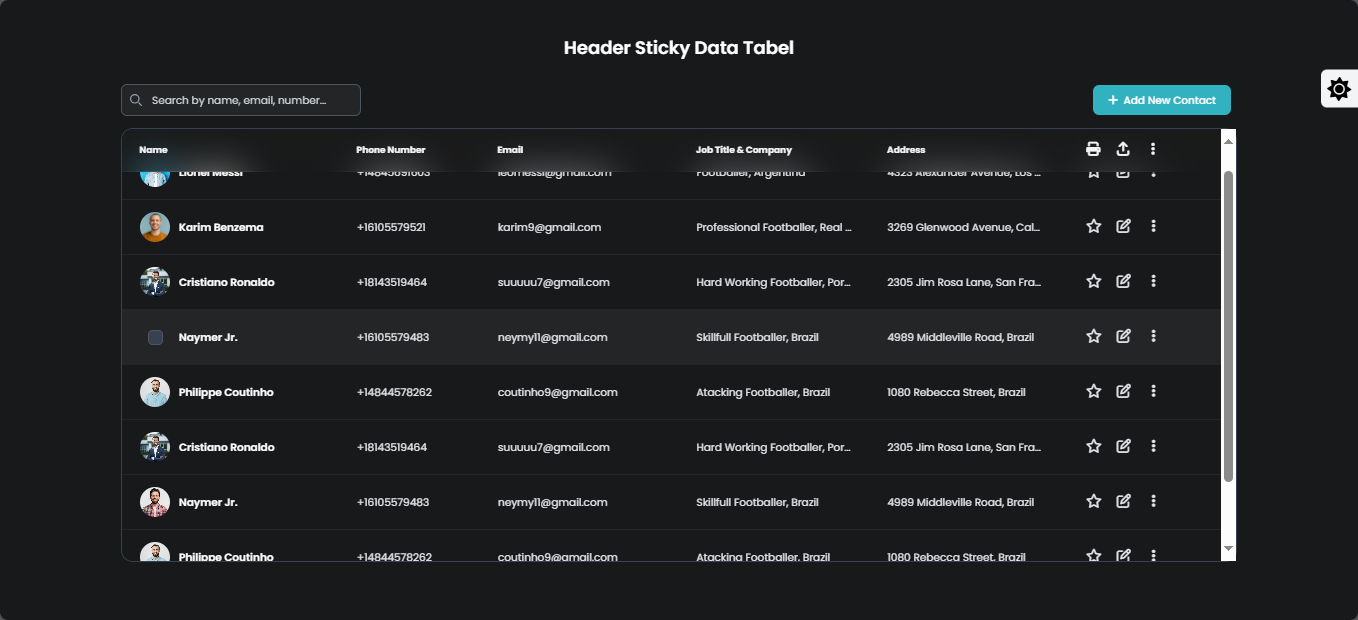Open the table header three-dot menu
The width and height of the screenshot is (1358, 620).
click(x=1153, y=149)
